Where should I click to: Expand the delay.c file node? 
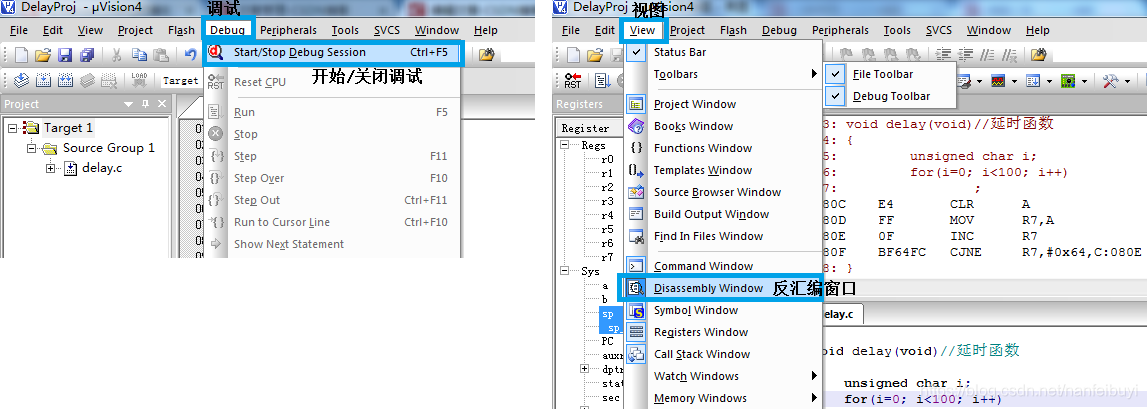(50, 168)
